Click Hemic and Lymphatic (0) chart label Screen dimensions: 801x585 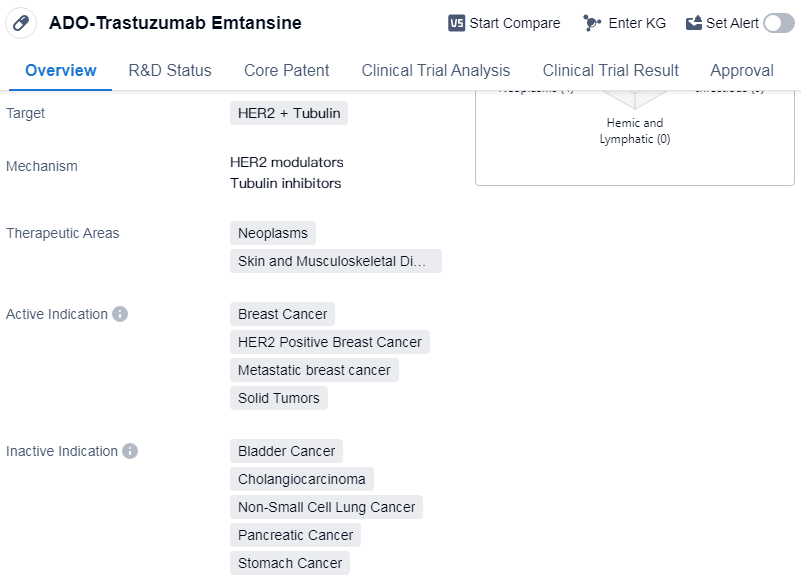click(x=634, y=131)
